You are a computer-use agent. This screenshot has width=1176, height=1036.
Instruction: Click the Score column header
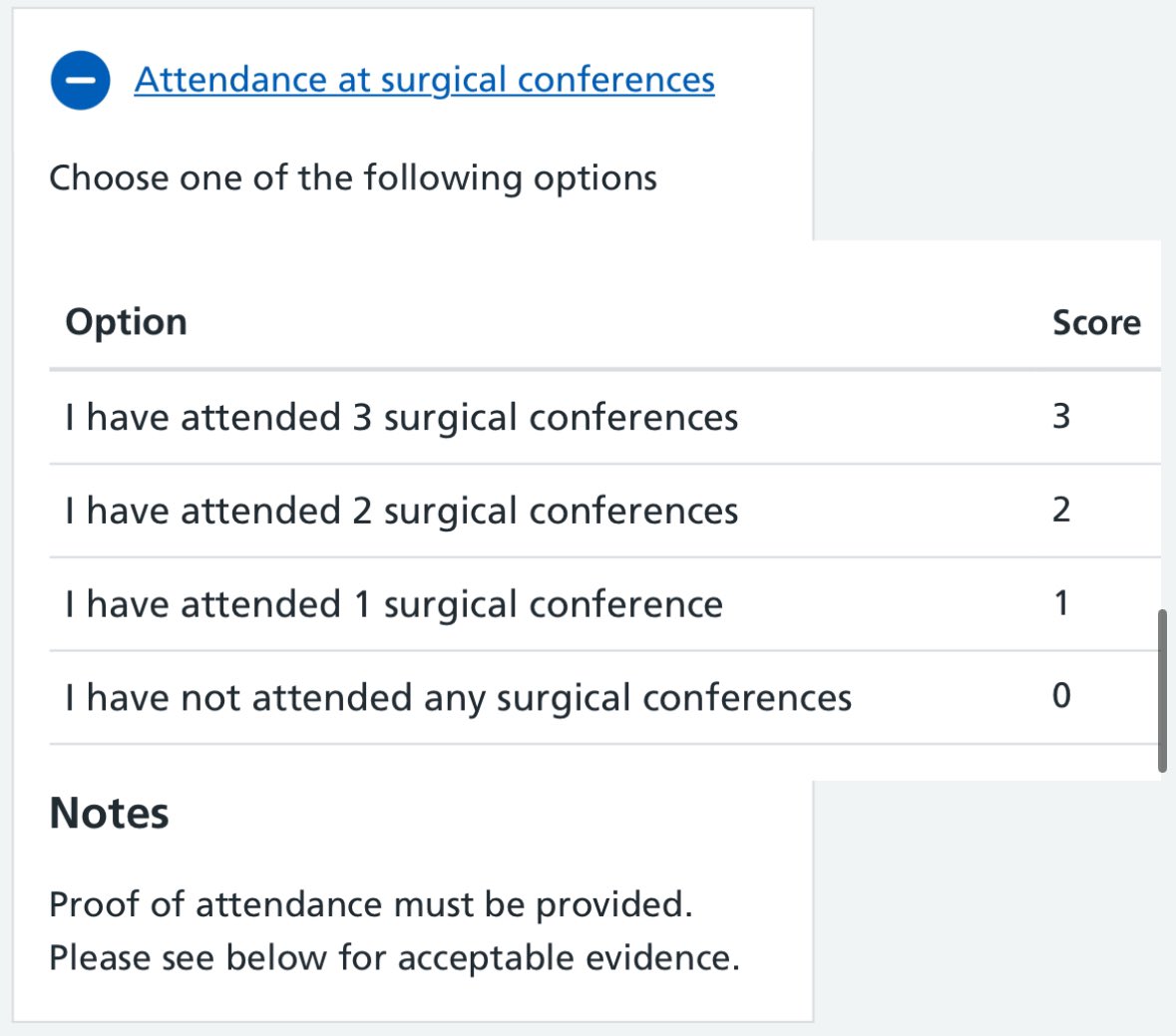1095,323
